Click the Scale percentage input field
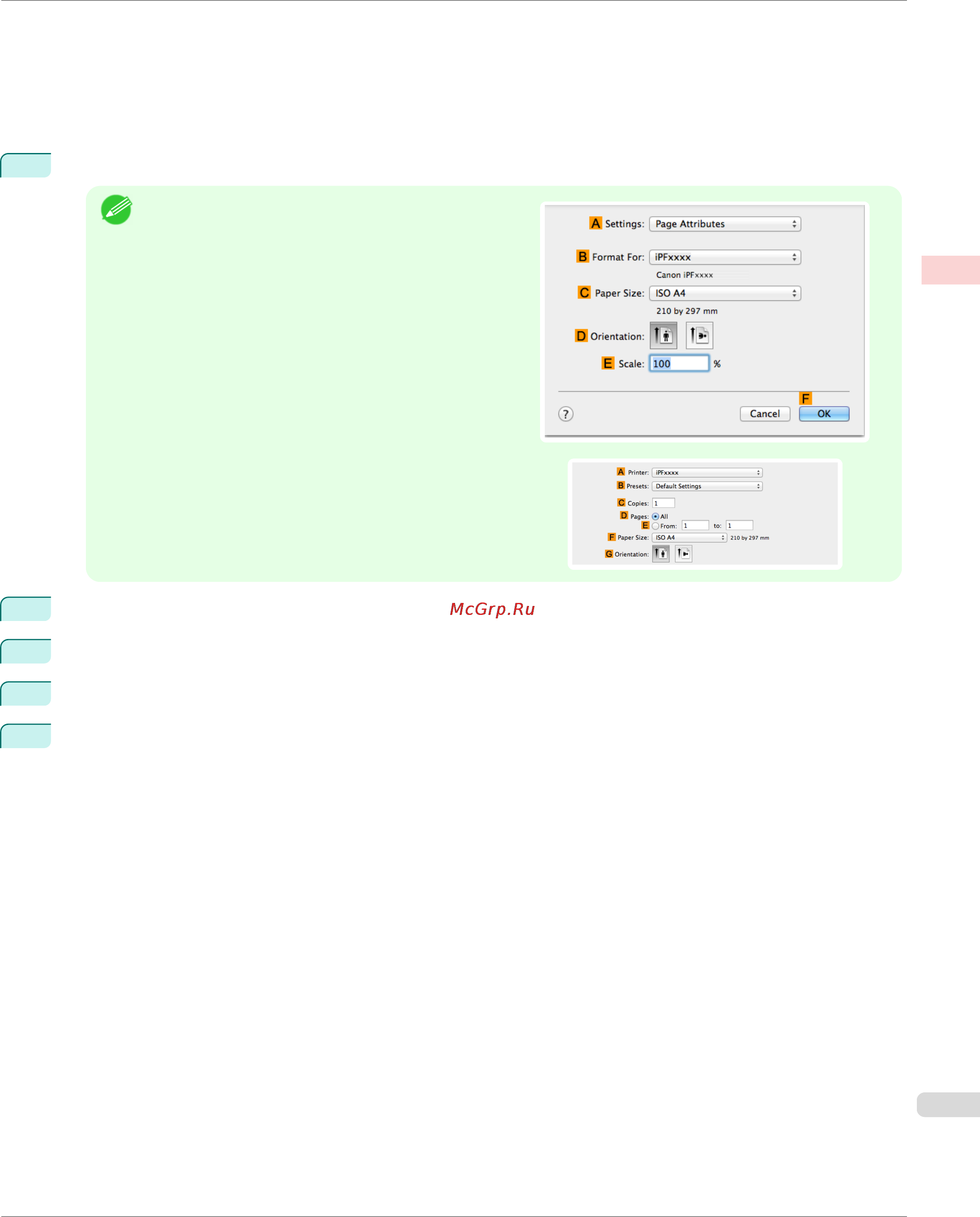 (679, 364)
